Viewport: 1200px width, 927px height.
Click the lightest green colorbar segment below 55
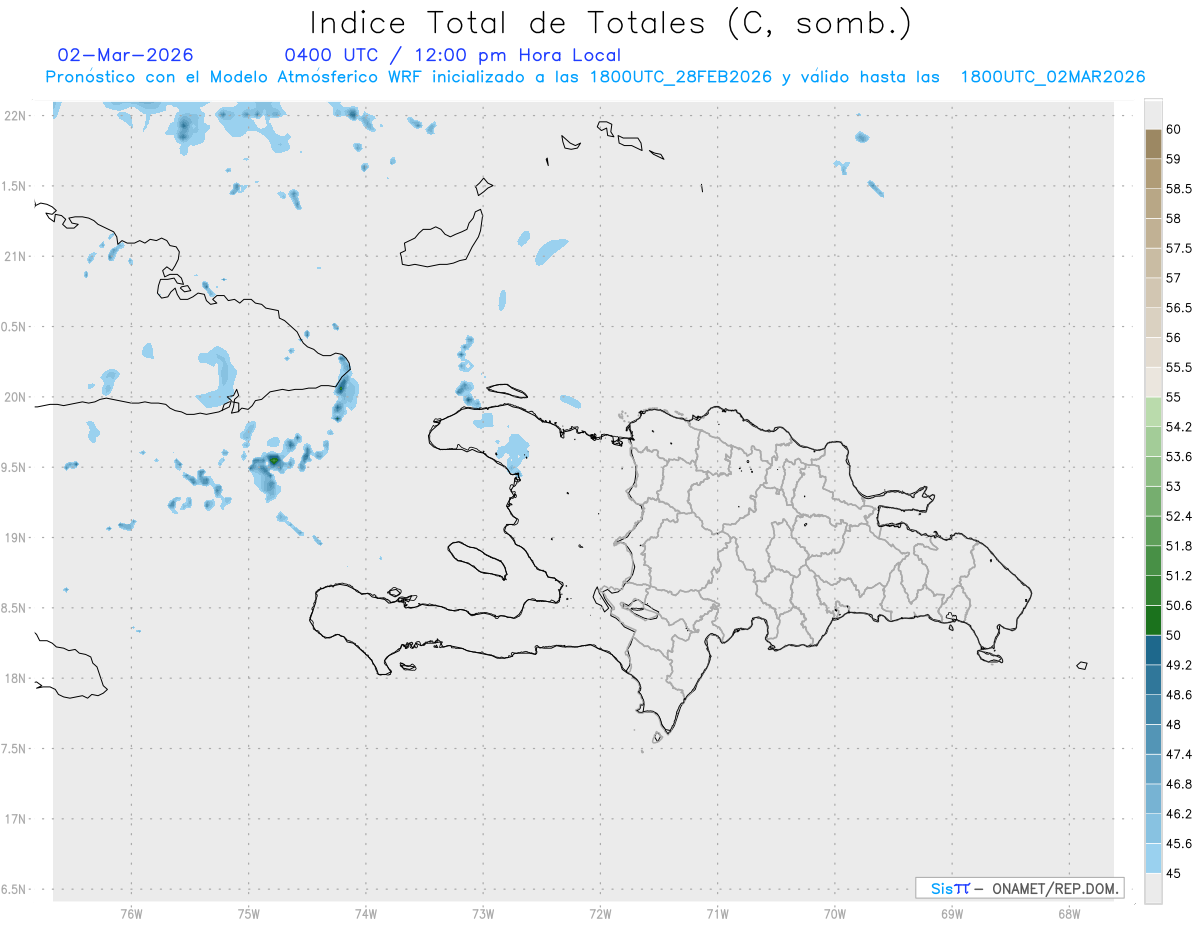1153,412
